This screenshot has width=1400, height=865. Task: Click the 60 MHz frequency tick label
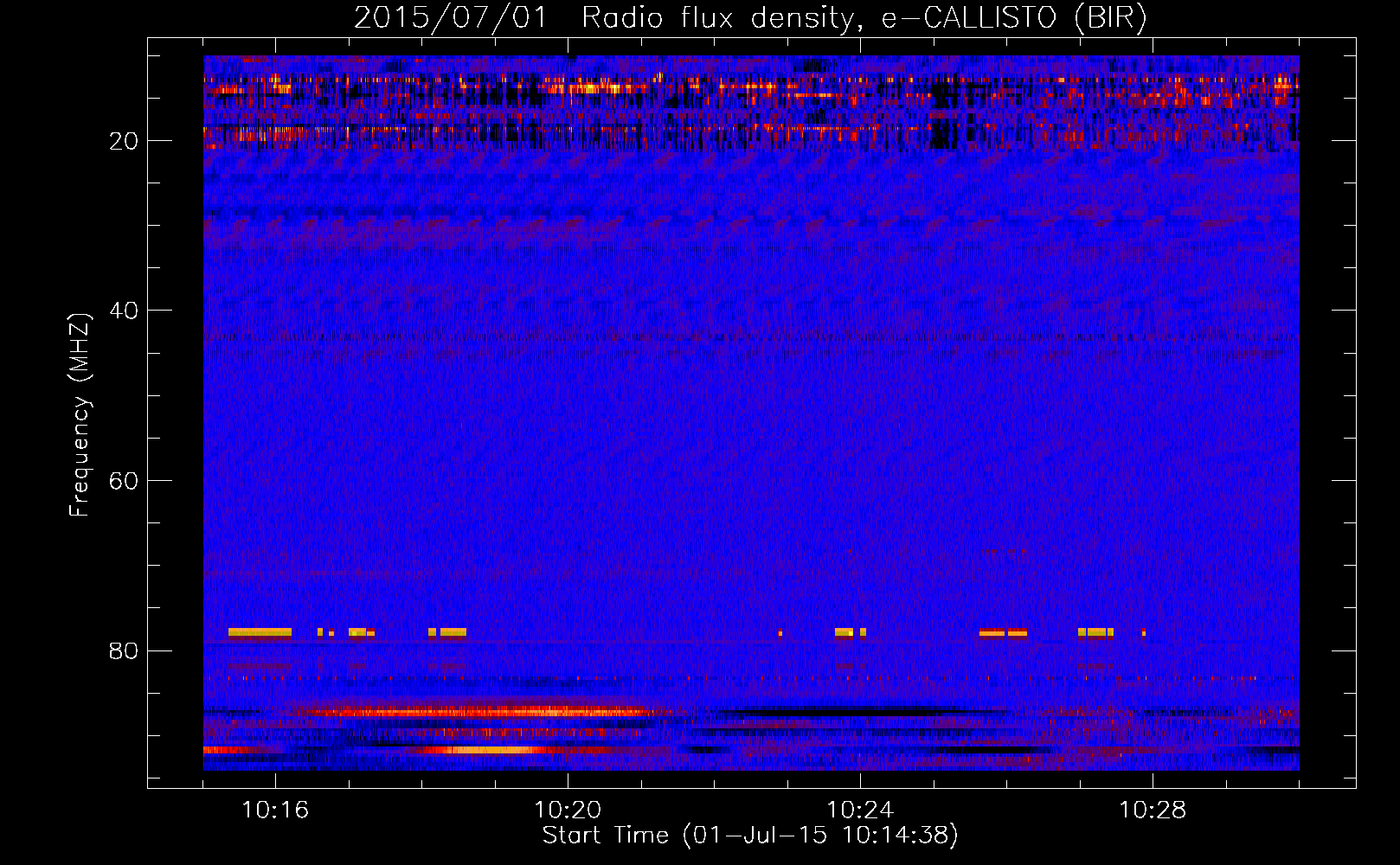click(x=124, y=481)
